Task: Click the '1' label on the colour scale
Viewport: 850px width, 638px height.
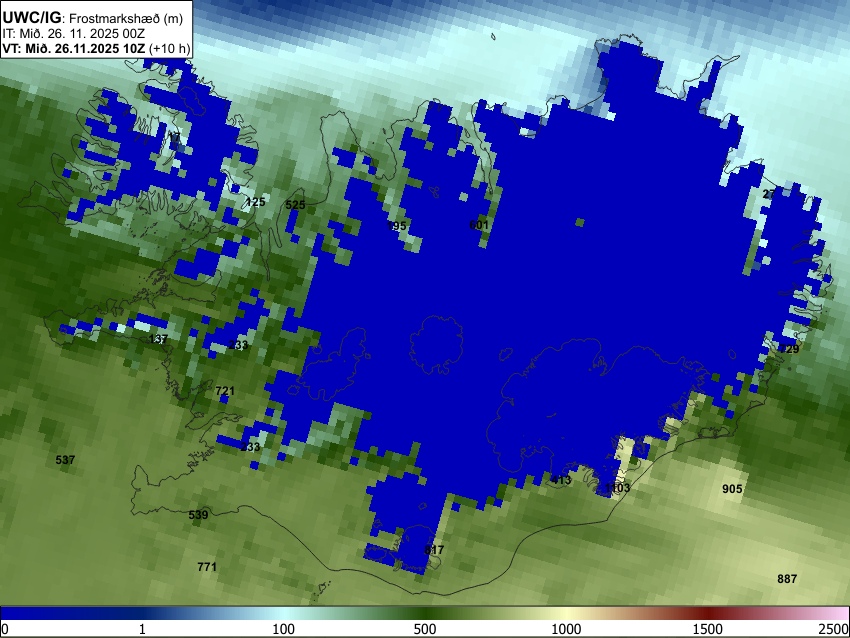Action: (x=142, y=629)
